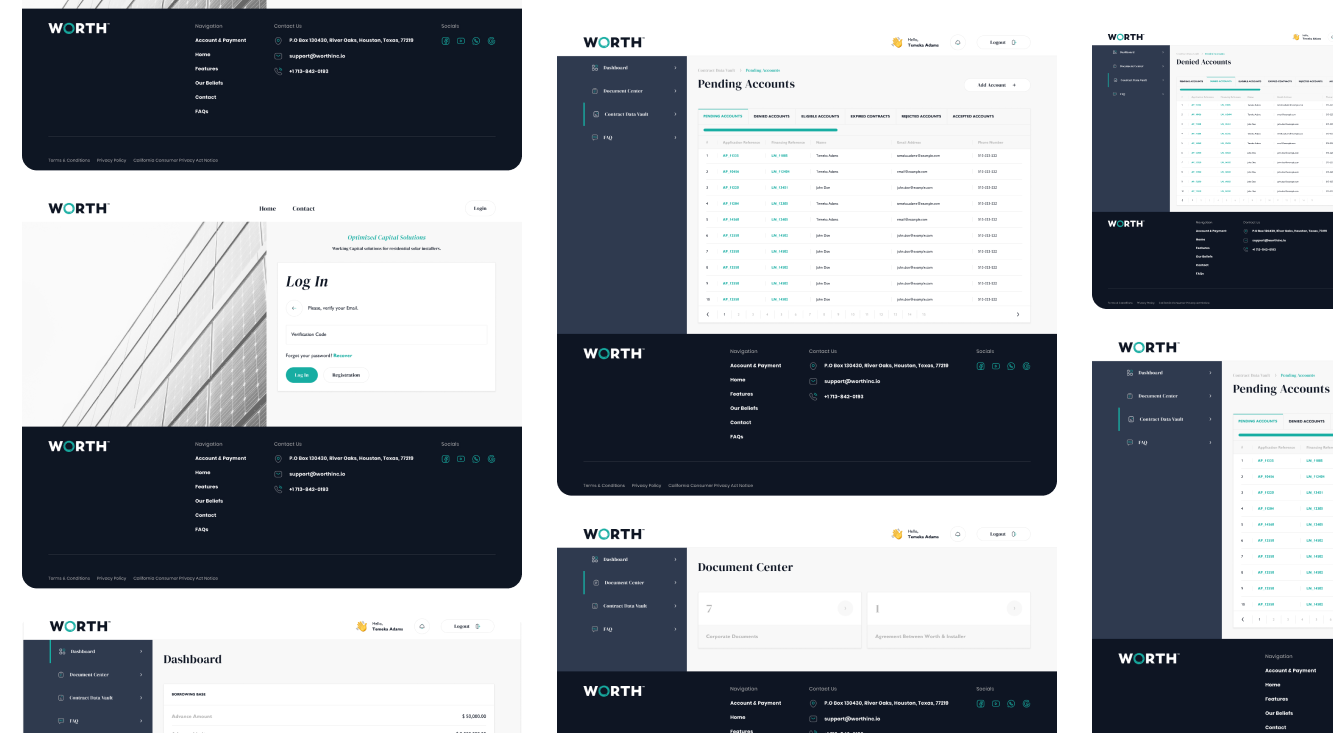Click the Add Account button

[997, 85]
